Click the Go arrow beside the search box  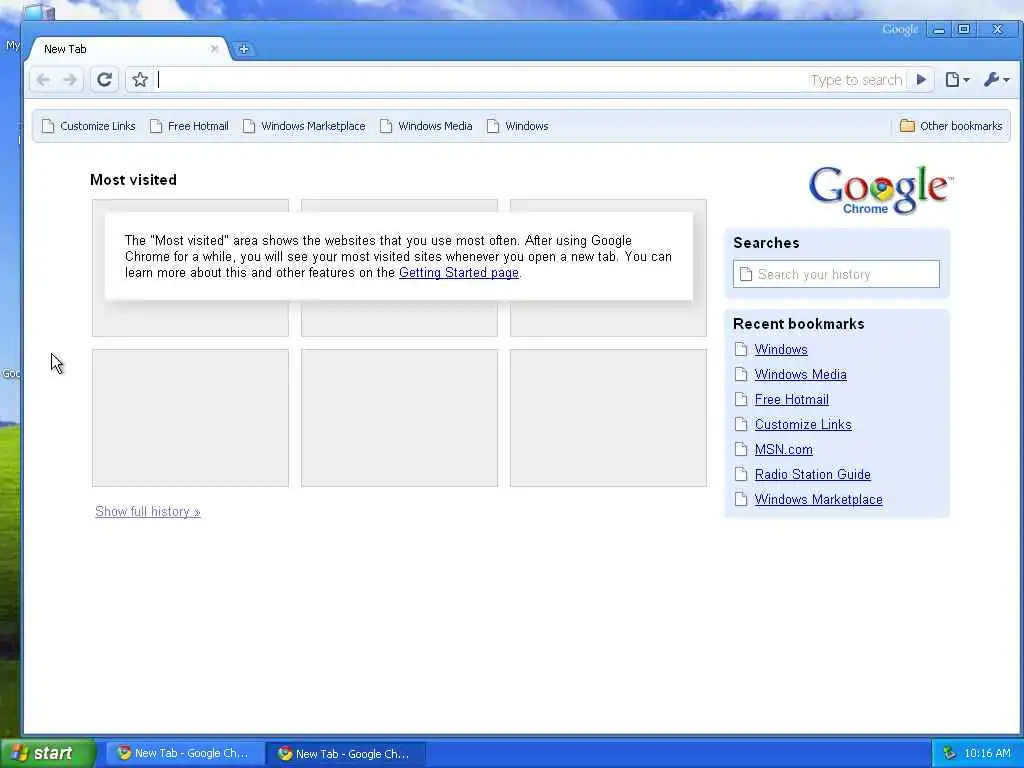click(921, 80)
